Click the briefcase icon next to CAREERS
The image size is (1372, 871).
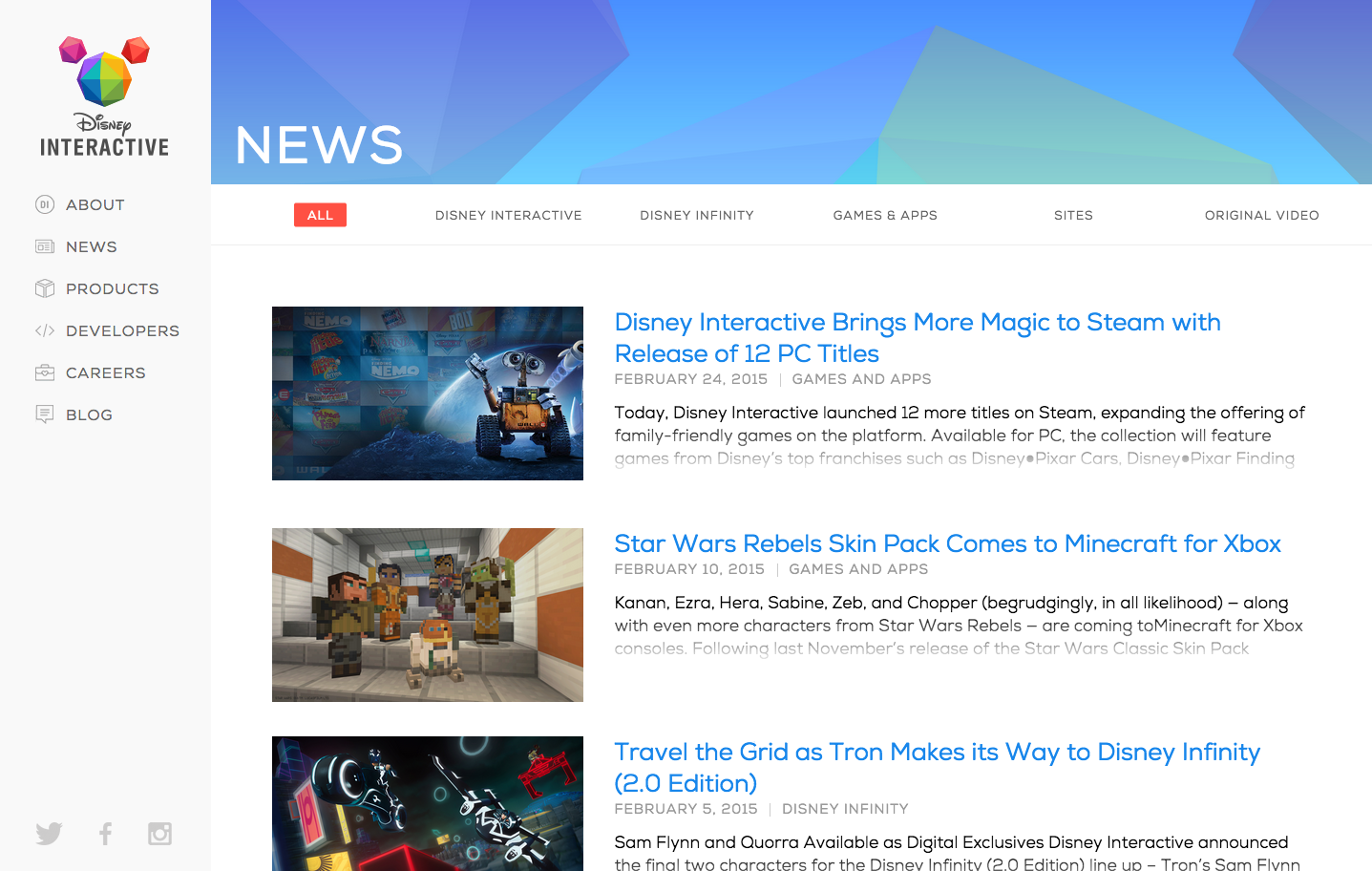[x=45, y=372]
